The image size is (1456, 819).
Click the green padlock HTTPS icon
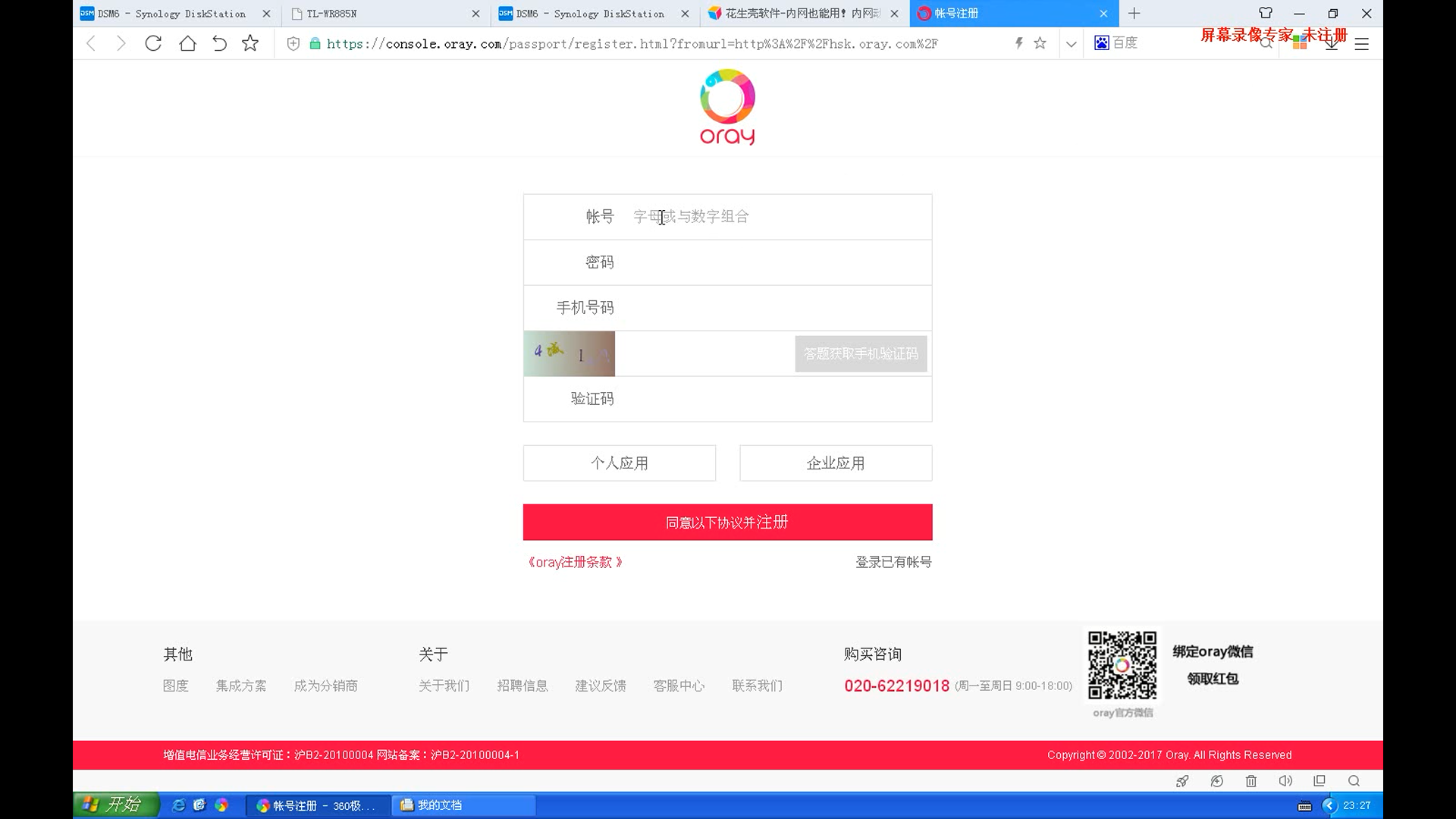point(315,44)
